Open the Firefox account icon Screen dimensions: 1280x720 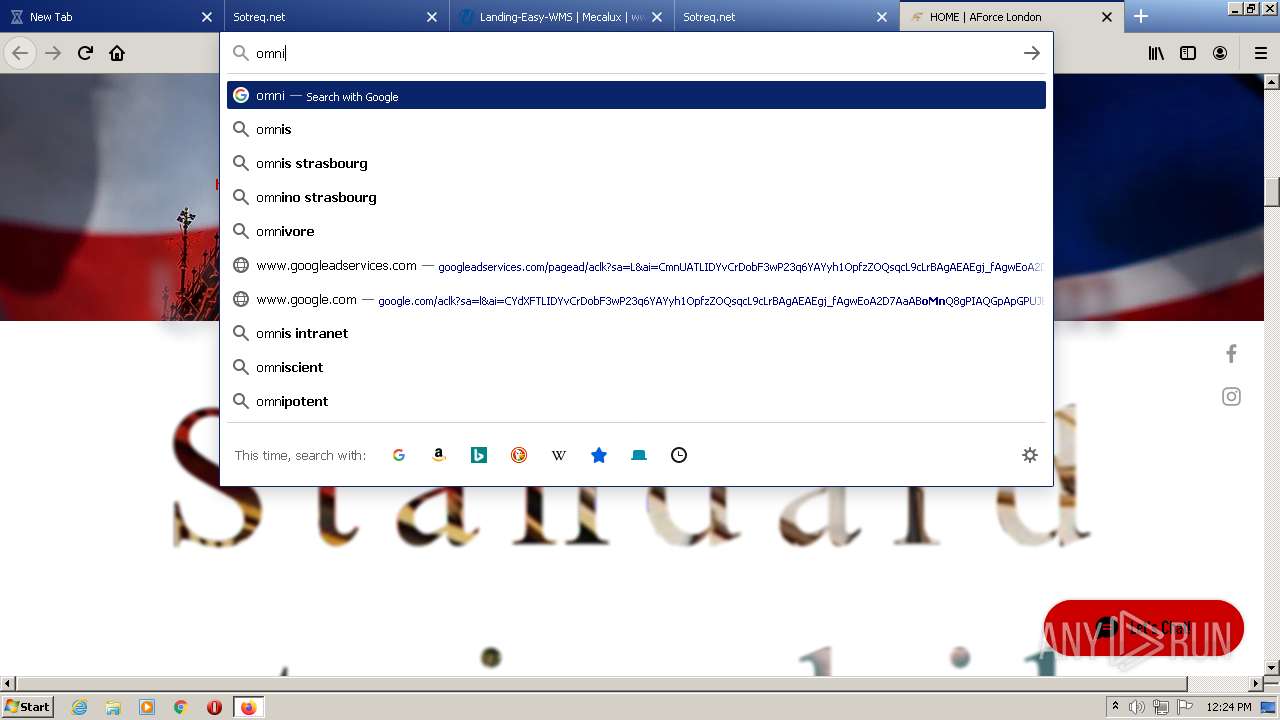pyautogui.click(x=1220, y=53)
